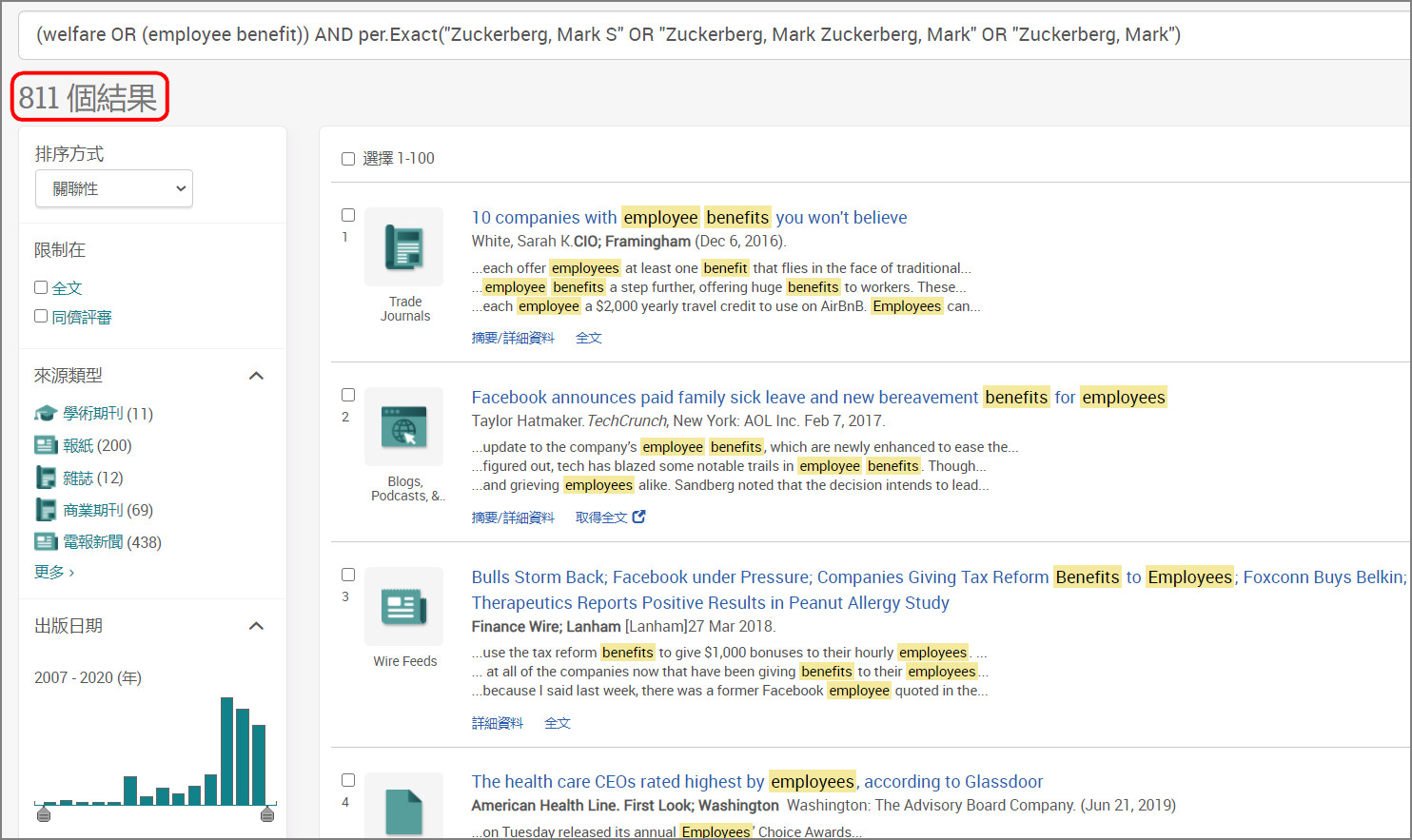This screenshot has width=1412, height=840.
Task: Click the external link icon beside 取得全文
Action: click(638, 517)
